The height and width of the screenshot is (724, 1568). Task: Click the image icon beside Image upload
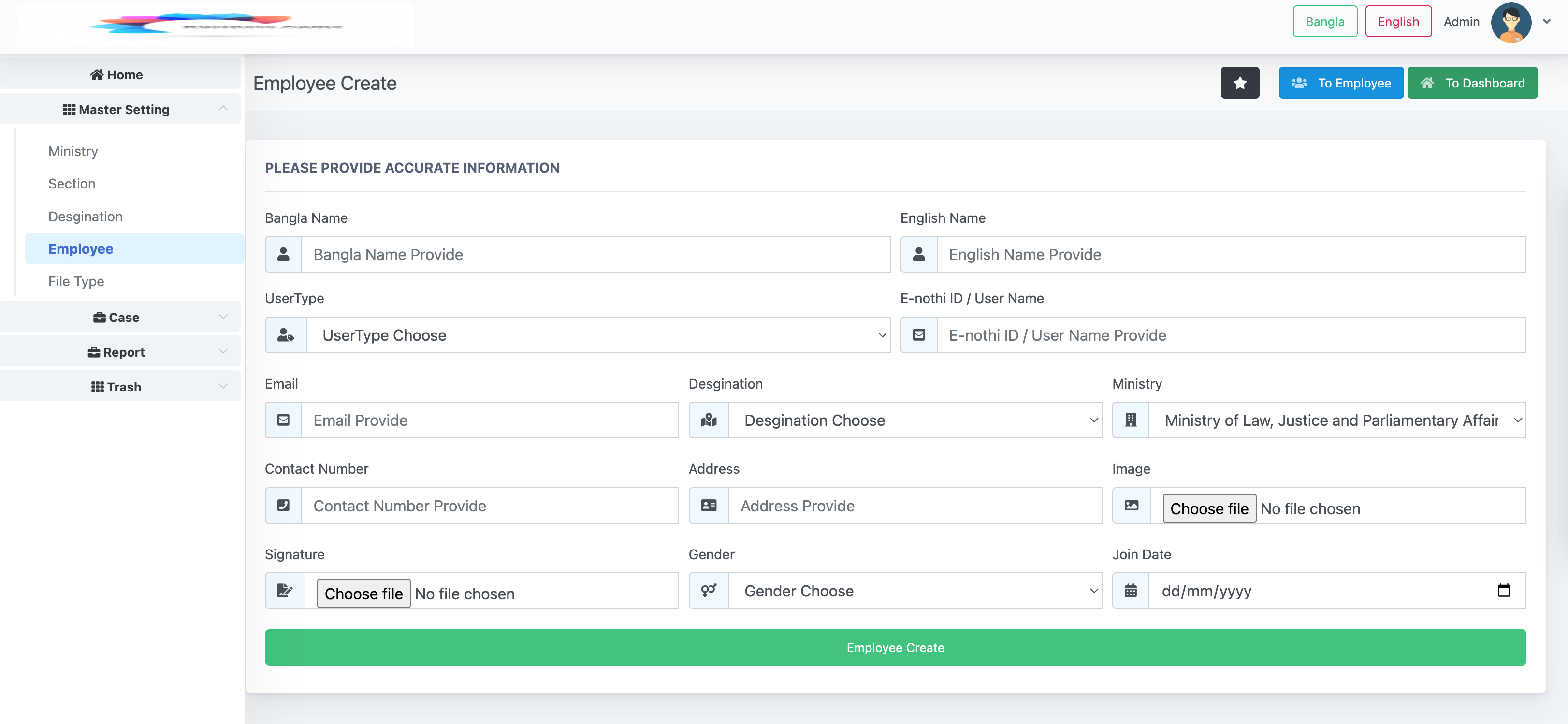[1132, 505]
